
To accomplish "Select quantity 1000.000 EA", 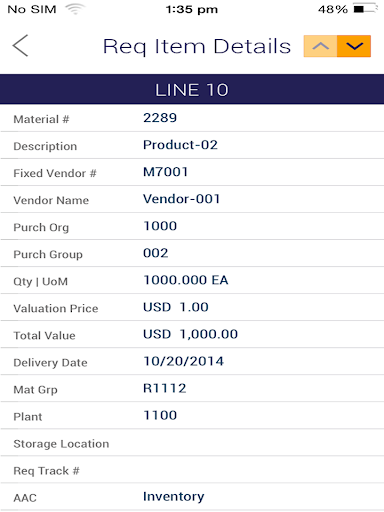I will click(186, 280).
